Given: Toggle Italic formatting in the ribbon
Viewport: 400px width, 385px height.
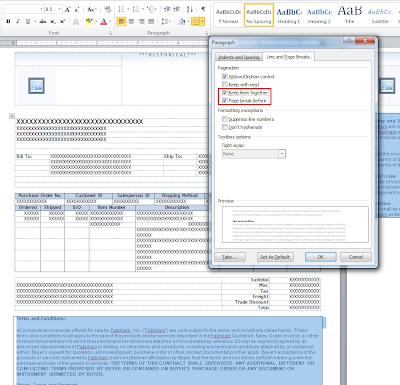Looking at the screenshot, I should (x=18, y=21).
